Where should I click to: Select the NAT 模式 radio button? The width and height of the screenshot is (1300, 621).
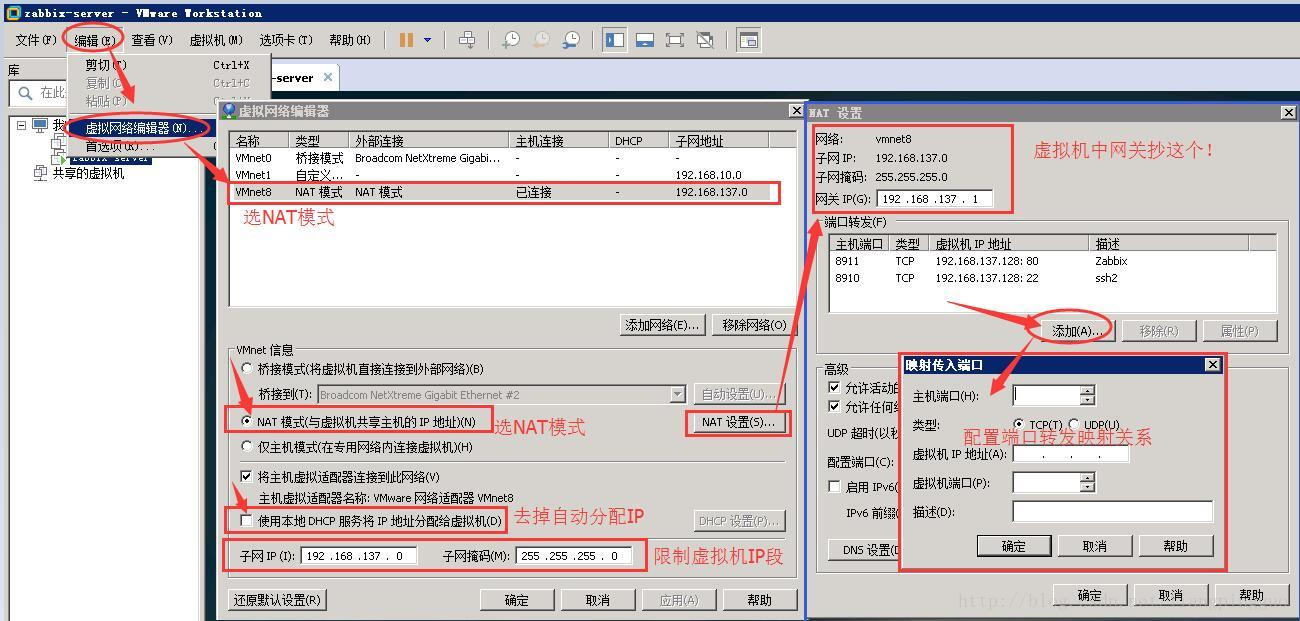coord(247,422)
